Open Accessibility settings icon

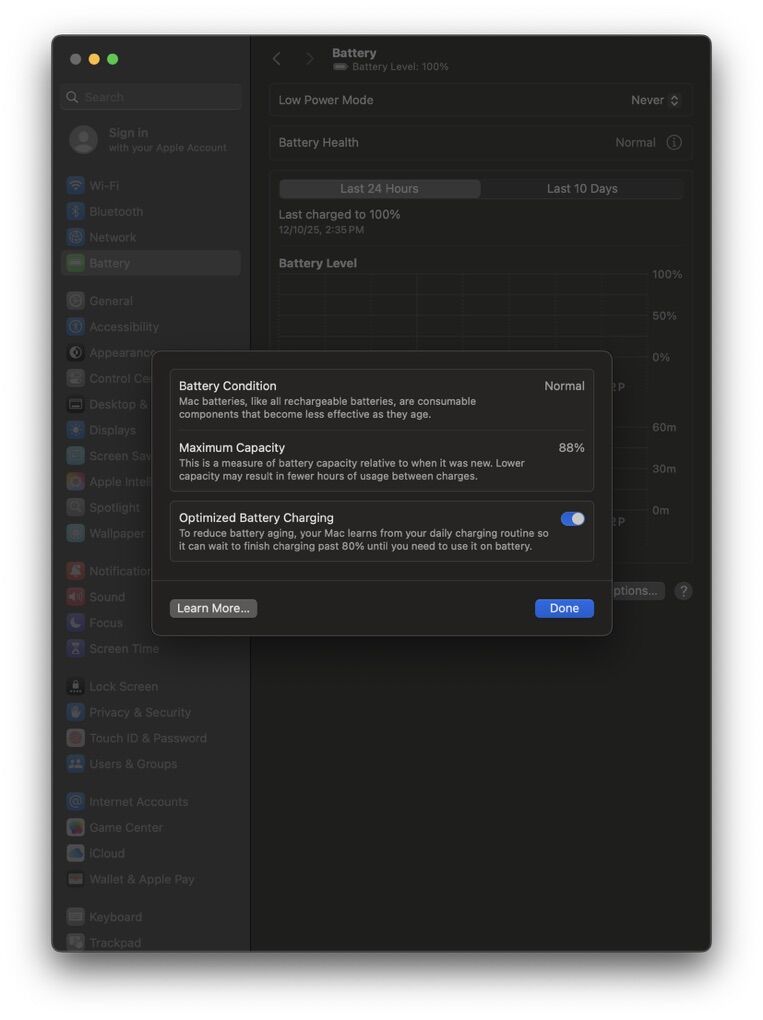click(76, 327)
